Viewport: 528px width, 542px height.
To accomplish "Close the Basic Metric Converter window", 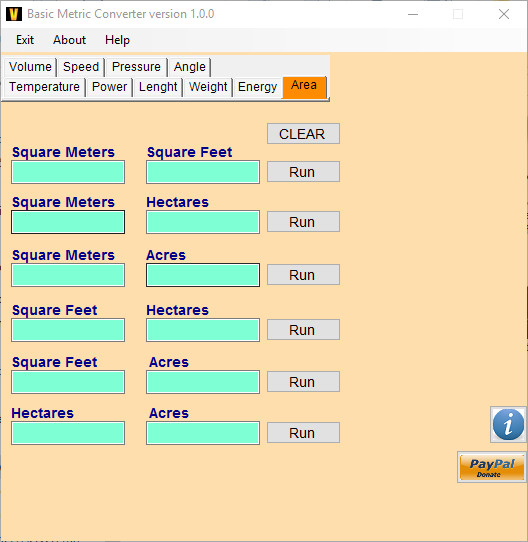I will [x=504, y=14].
